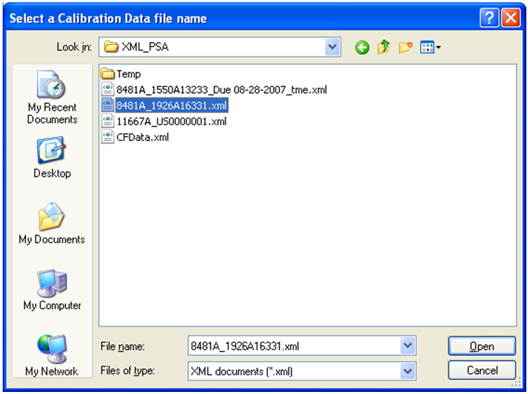This screenshot has height=394, width=528.
Task: Select the 11667A_US0000001.xml file
Action: click(164, 121)
